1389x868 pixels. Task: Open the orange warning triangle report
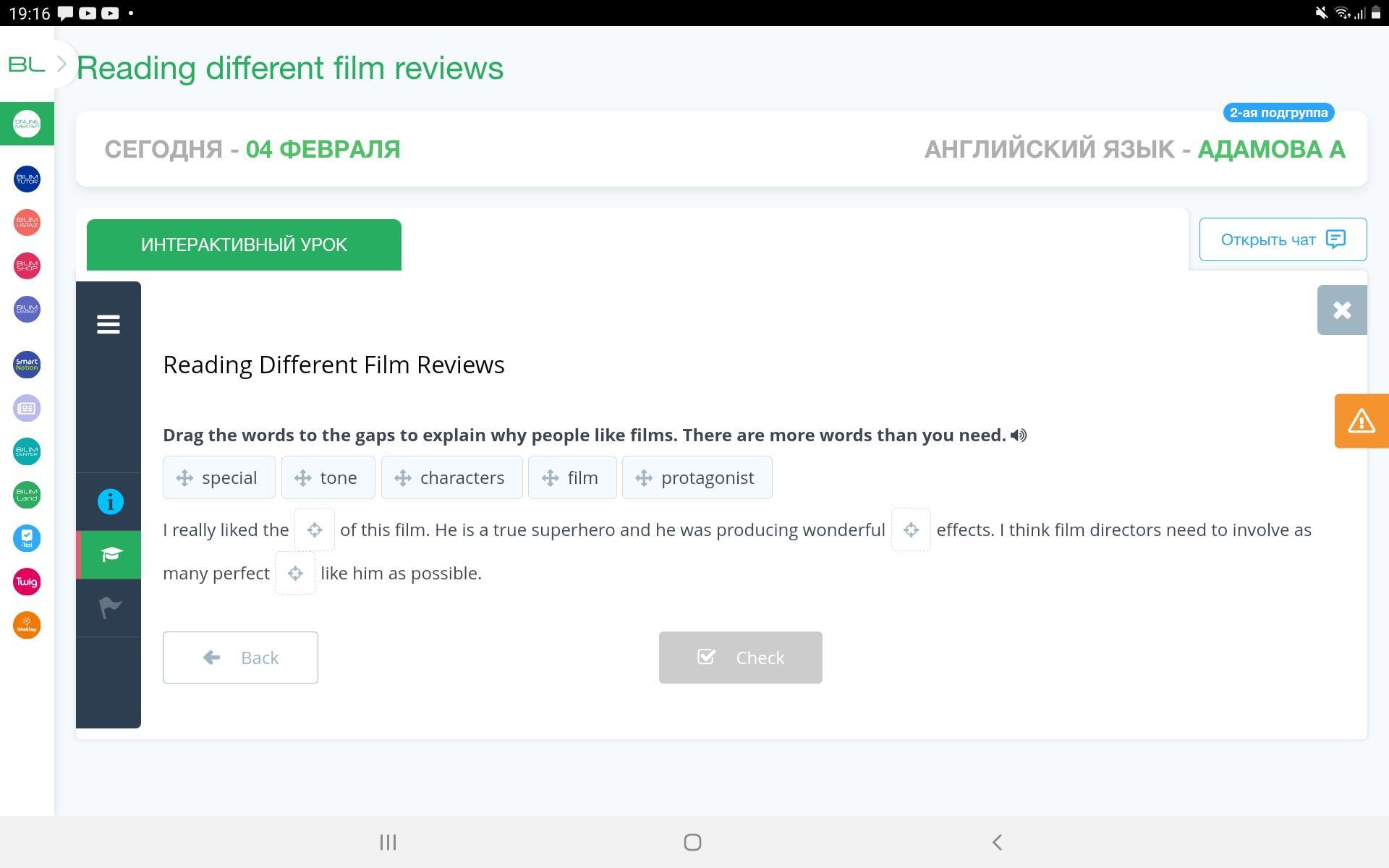(1361, 421)
